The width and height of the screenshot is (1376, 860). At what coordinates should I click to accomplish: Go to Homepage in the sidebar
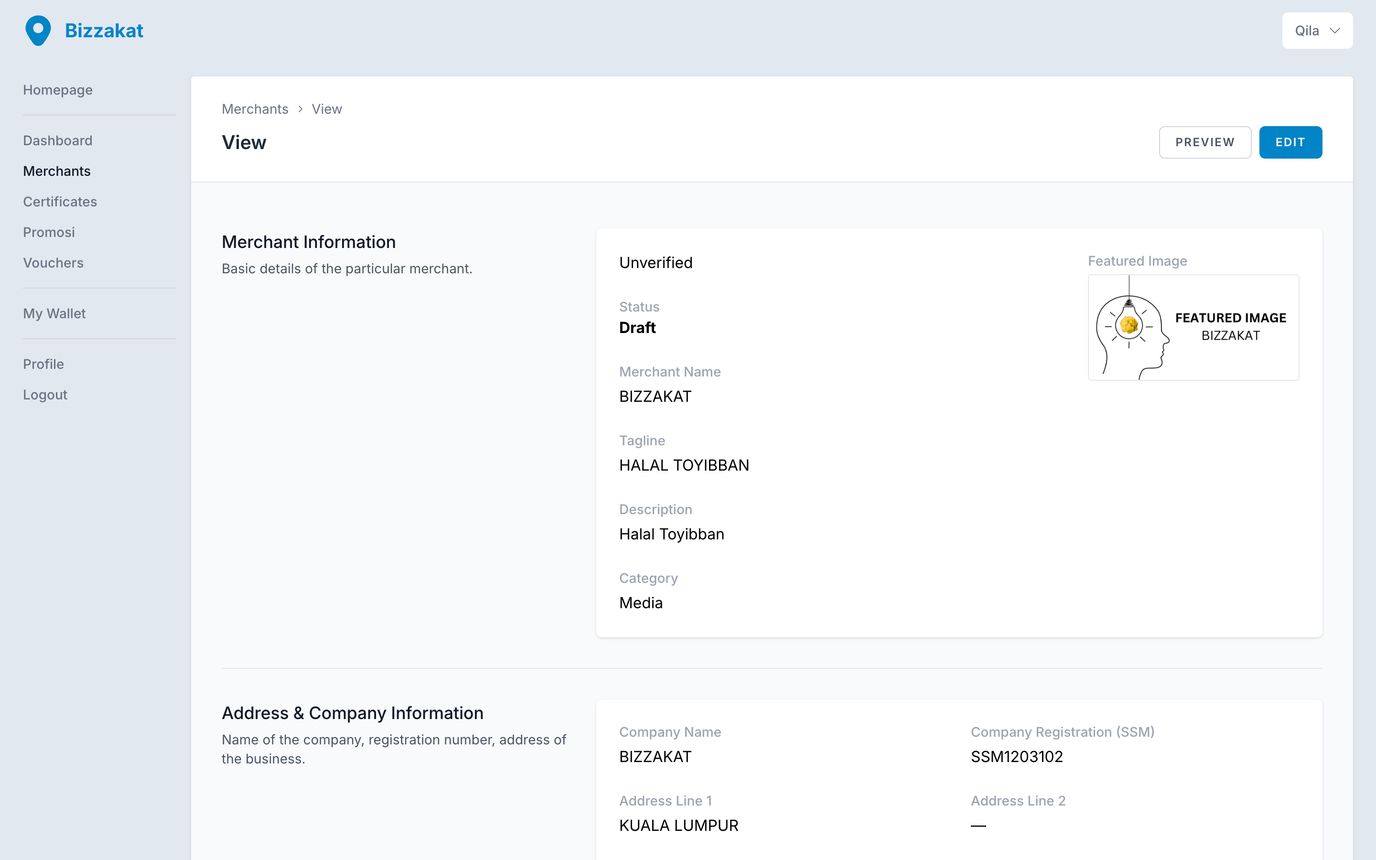coord(58,90)
